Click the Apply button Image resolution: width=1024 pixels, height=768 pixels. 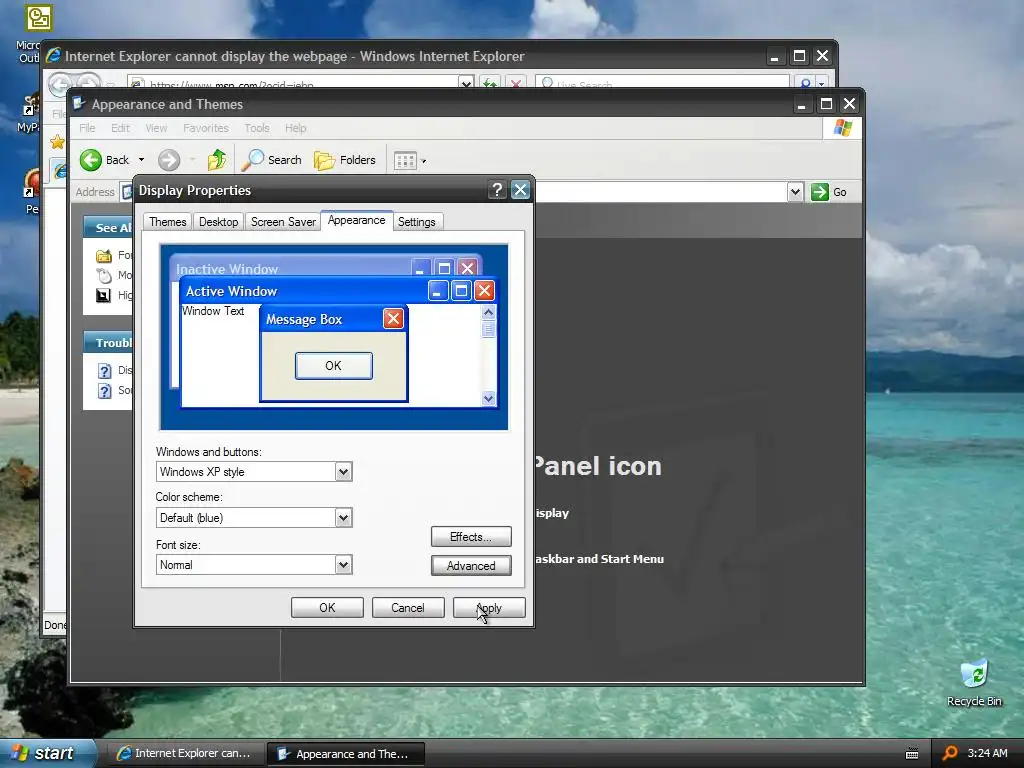489,608
